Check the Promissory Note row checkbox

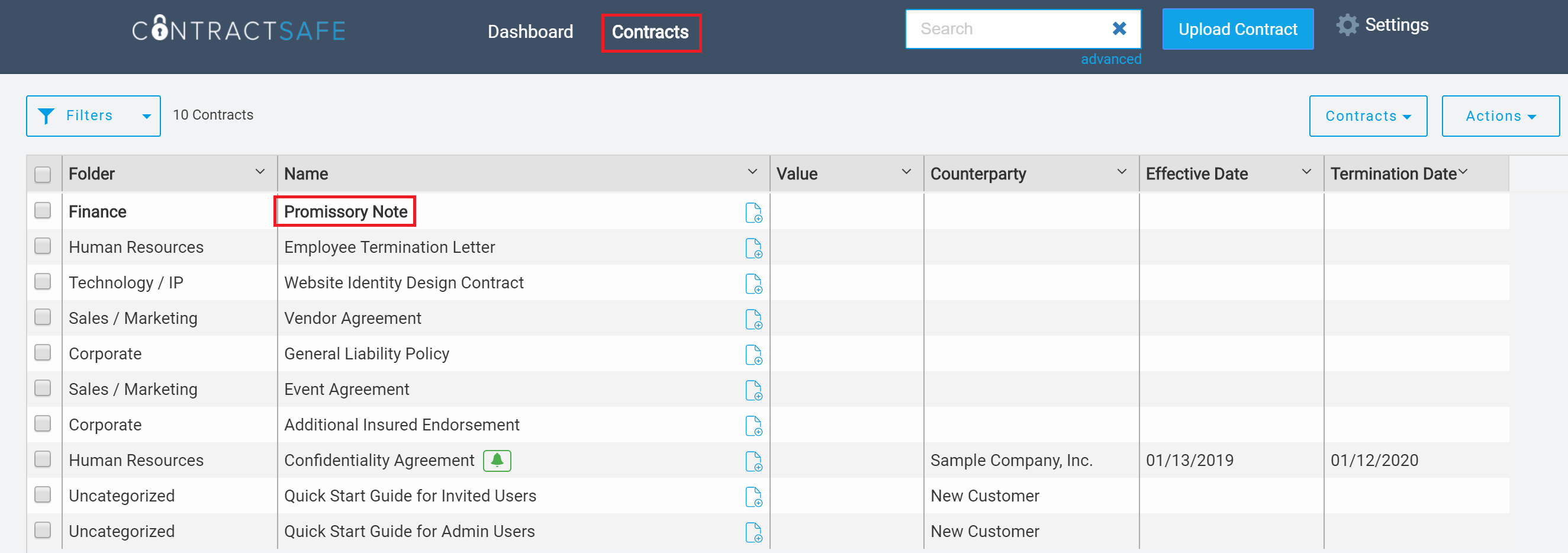[x=43, y=210]
